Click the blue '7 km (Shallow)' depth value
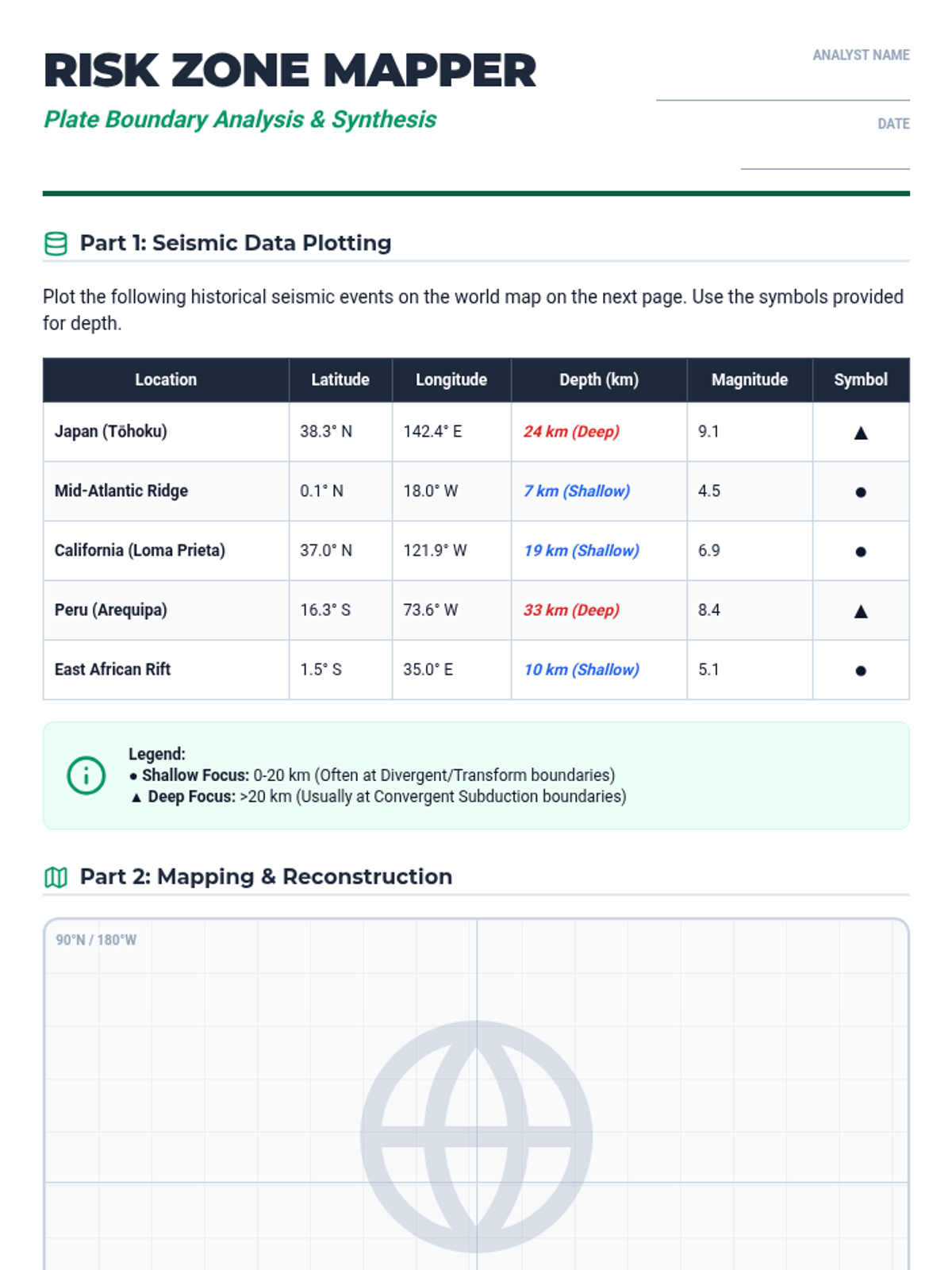The height and width of the screenshot is (1270, 952). [577, 491]
